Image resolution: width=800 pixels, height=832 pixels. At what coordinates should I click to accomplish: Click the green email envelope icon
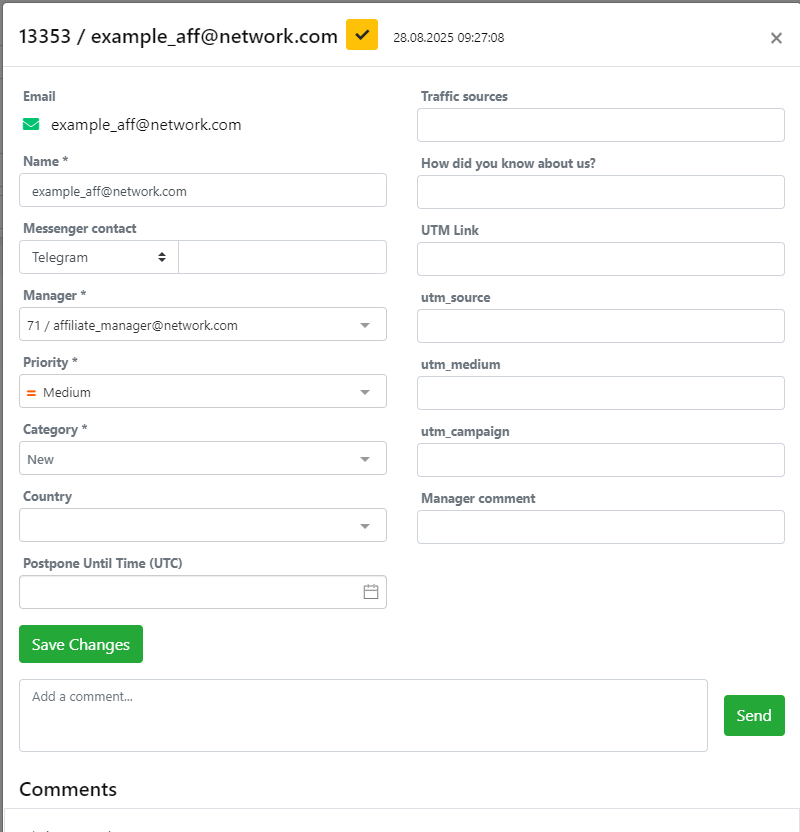(31, 125)
